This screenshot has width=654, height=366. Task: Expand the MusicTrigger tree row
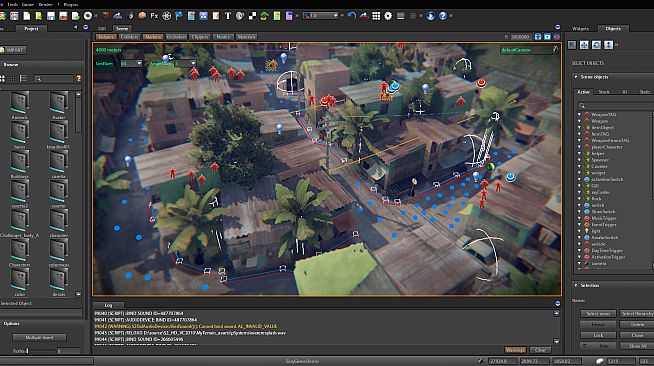pyautogui.click(x=579, y=218)
